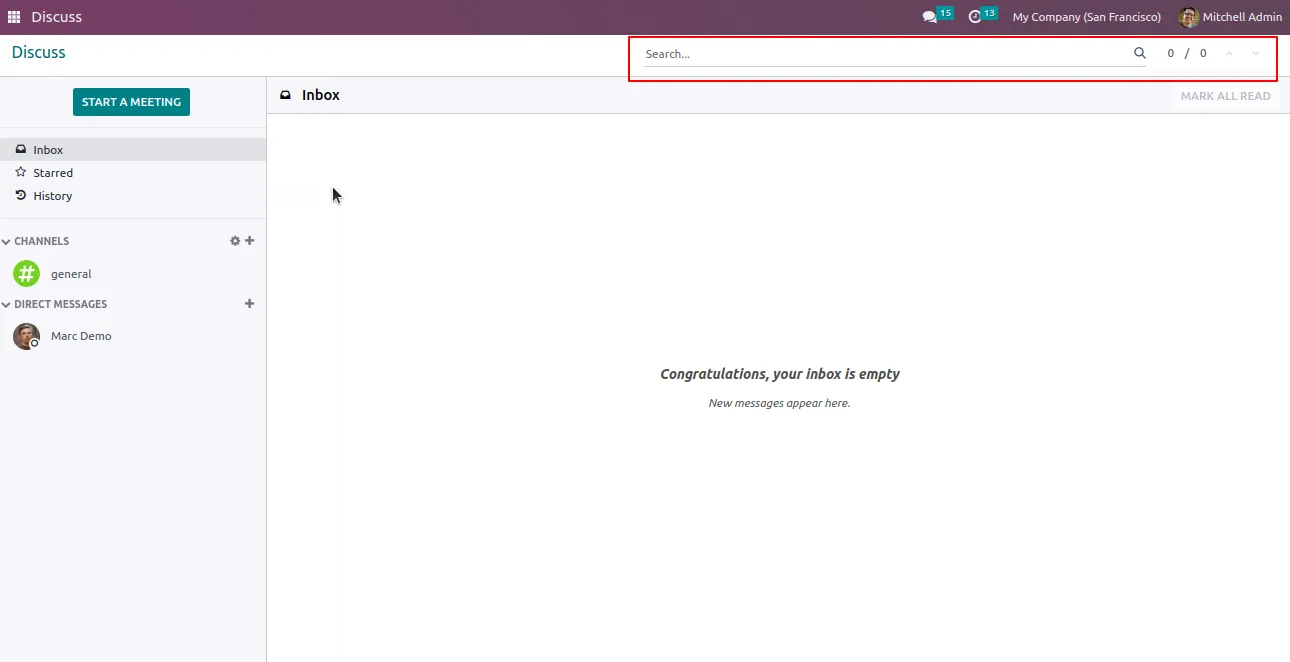The image size is (1290, 662).
Task: Open the general channel
Action: pos(133,274)
